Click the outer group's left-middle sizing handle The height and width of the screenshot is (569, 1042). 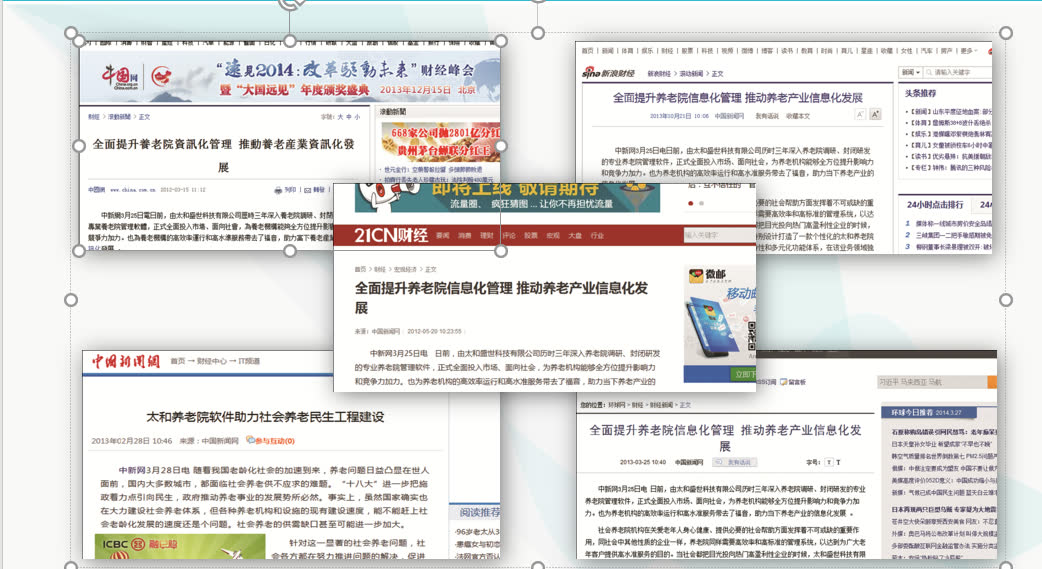coord(71,300)
